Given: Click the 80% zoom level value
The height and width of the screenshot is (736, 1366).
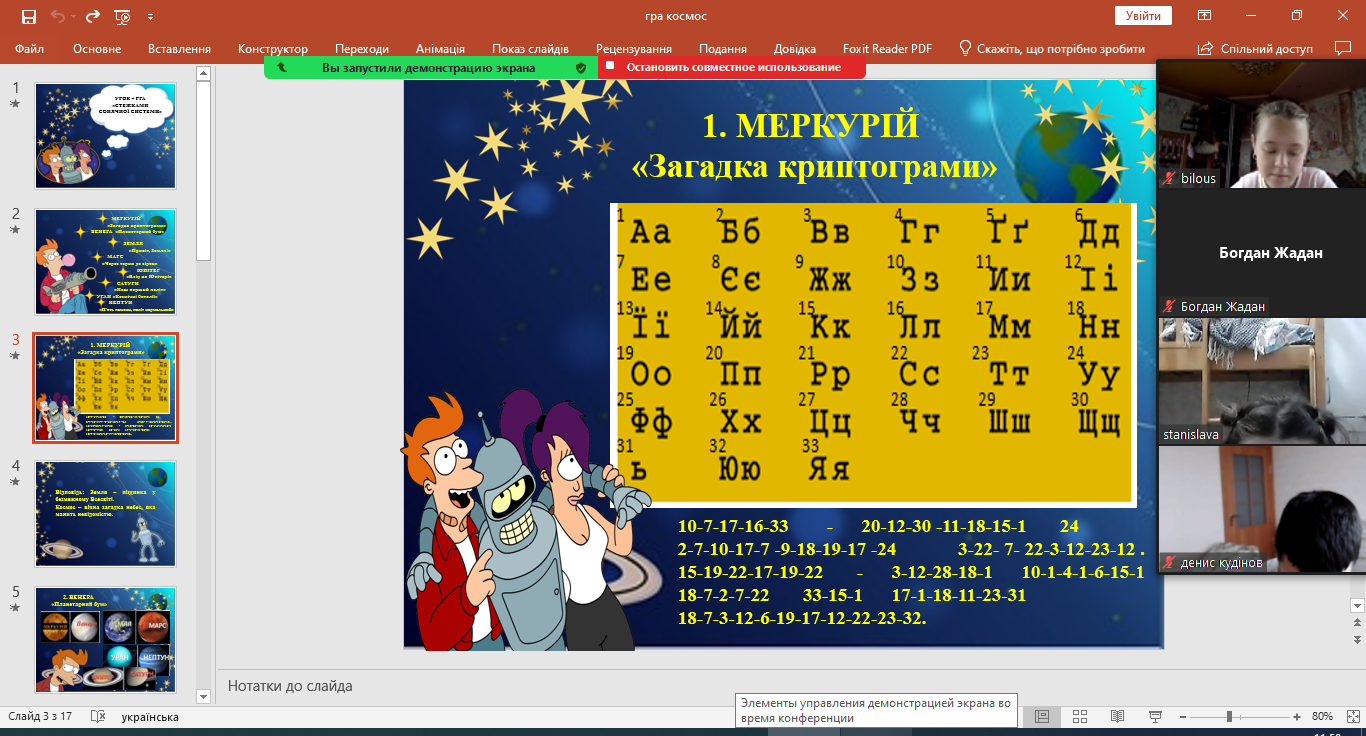Looking at the screenshot, I should [1322, 717].
